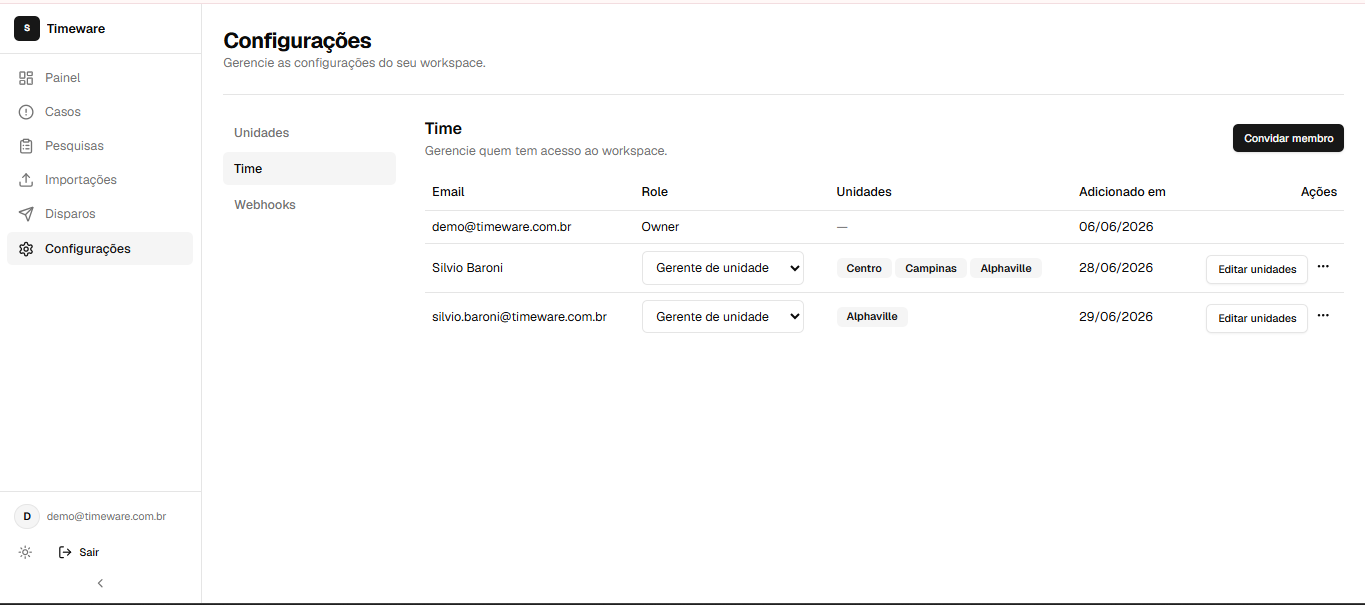The height and width of the screenshot is (605, 1365).
Task: Click the Configurações page heading
Action: coord(297,41)
